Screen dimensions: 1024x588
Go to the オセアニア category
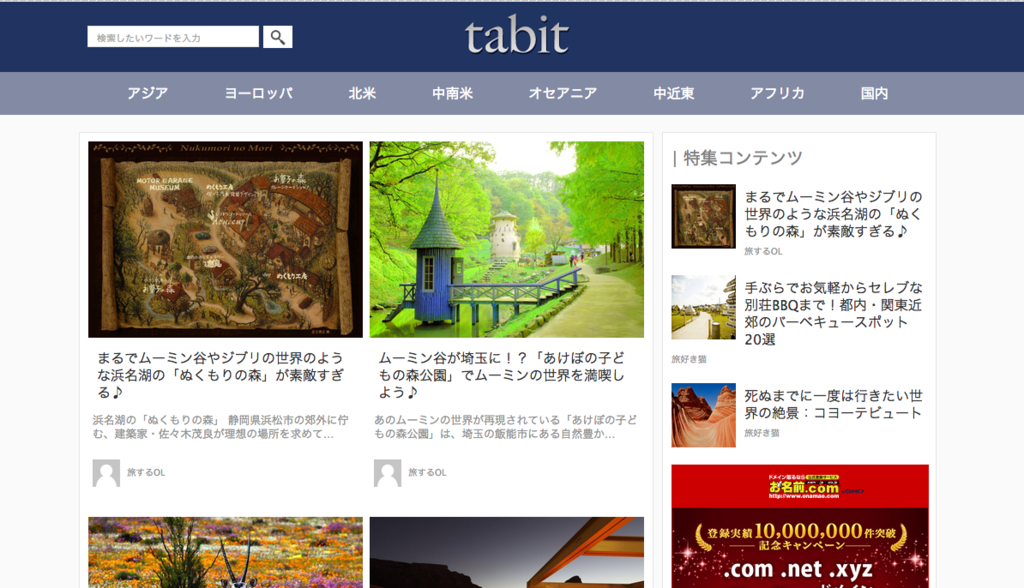[x=563, y=93]
